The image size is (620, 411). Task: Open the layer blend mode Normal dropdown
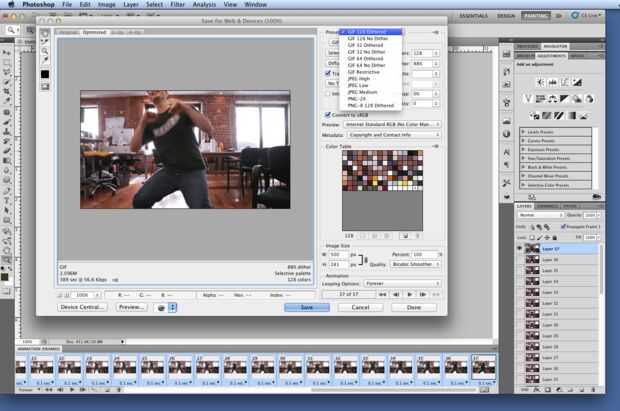click(540, 215)
